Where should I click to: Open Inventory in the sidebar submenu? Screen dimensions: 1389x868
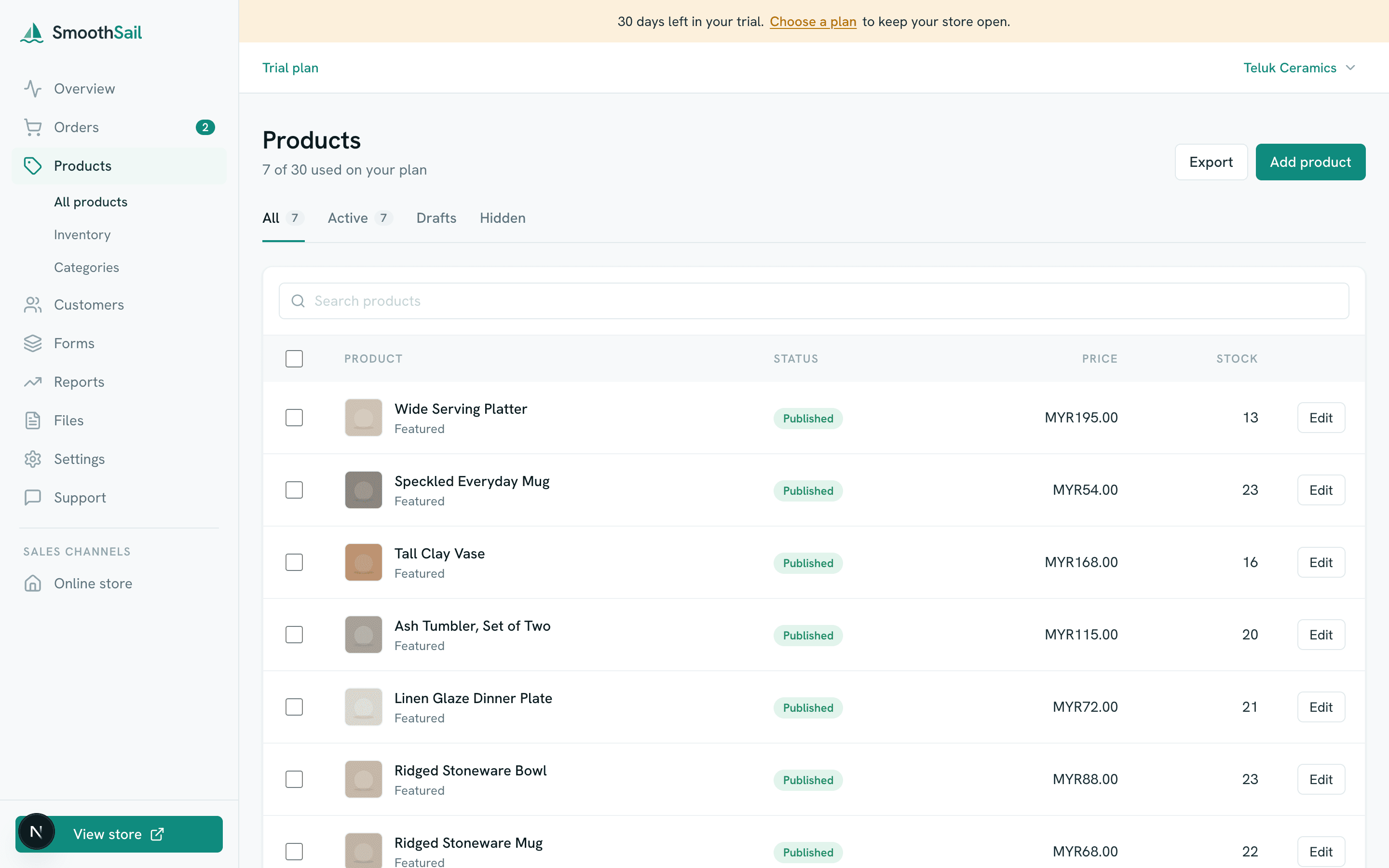(x=82, y=235)
